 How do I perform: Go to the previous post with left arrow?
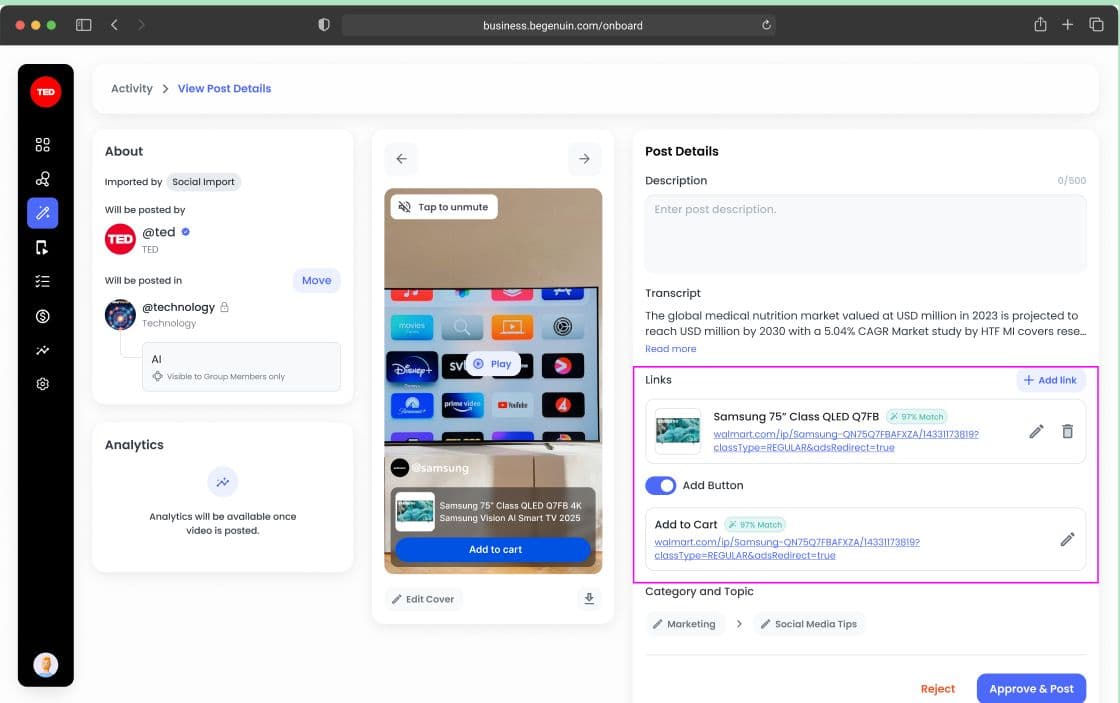[401, 159]
